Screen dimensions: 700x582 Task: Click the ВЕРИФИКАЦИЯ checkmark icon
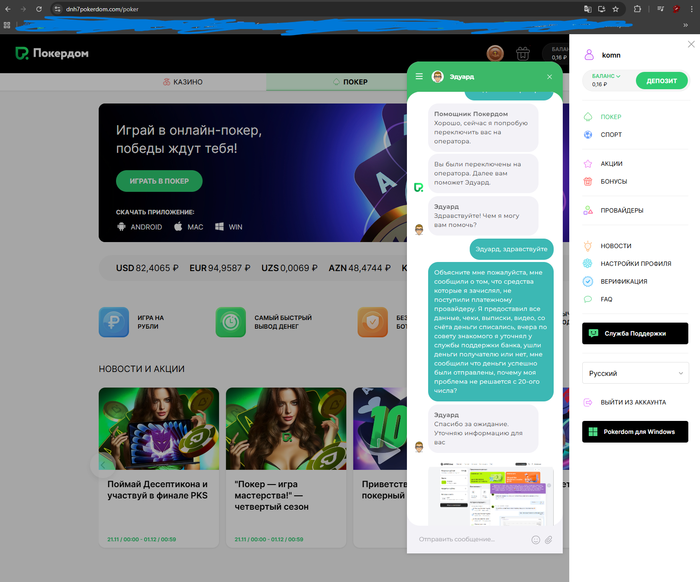click(588, 281)
